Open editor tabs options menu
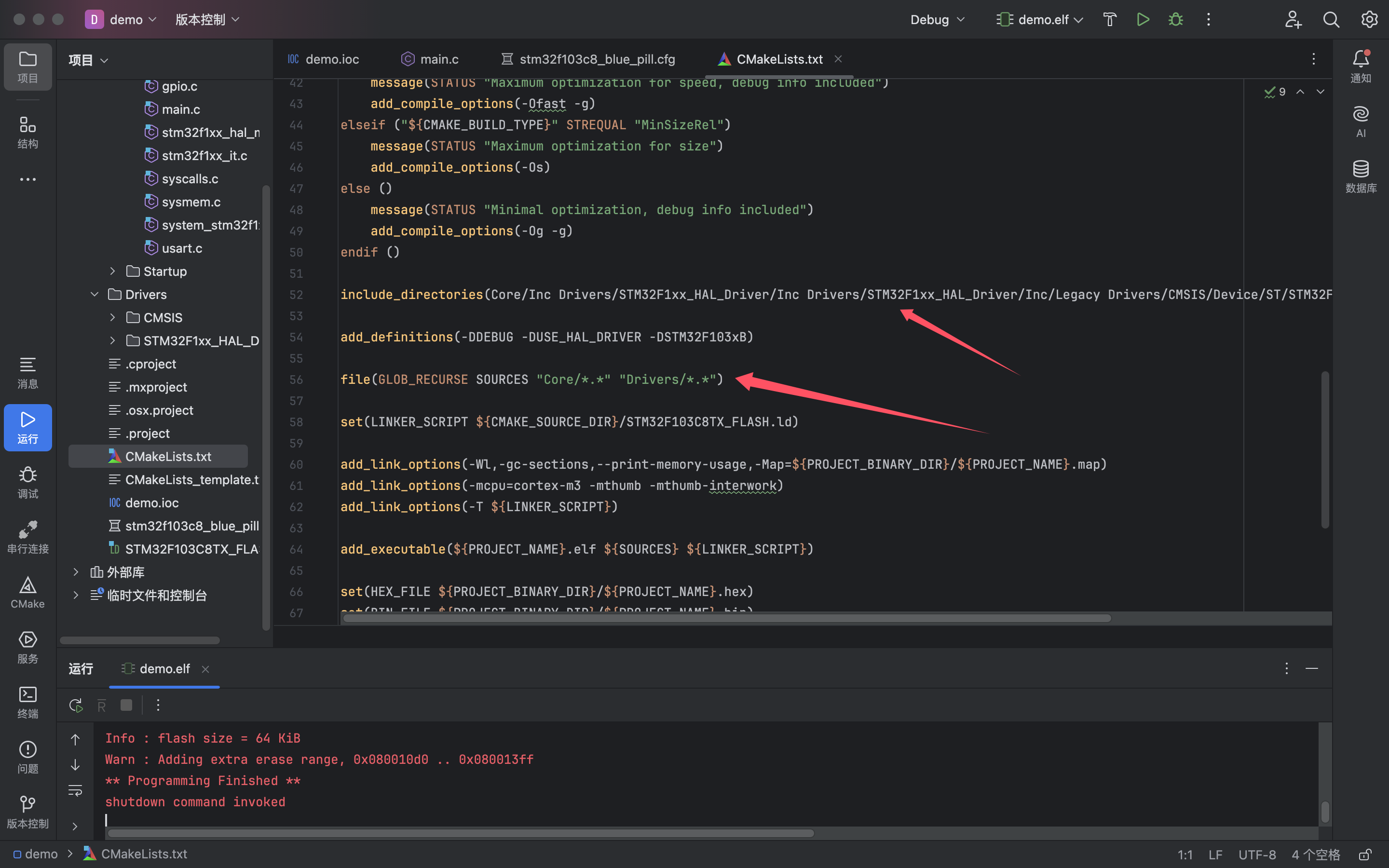The width and height of the screenshot is (1389, 868). point(1313,59)
